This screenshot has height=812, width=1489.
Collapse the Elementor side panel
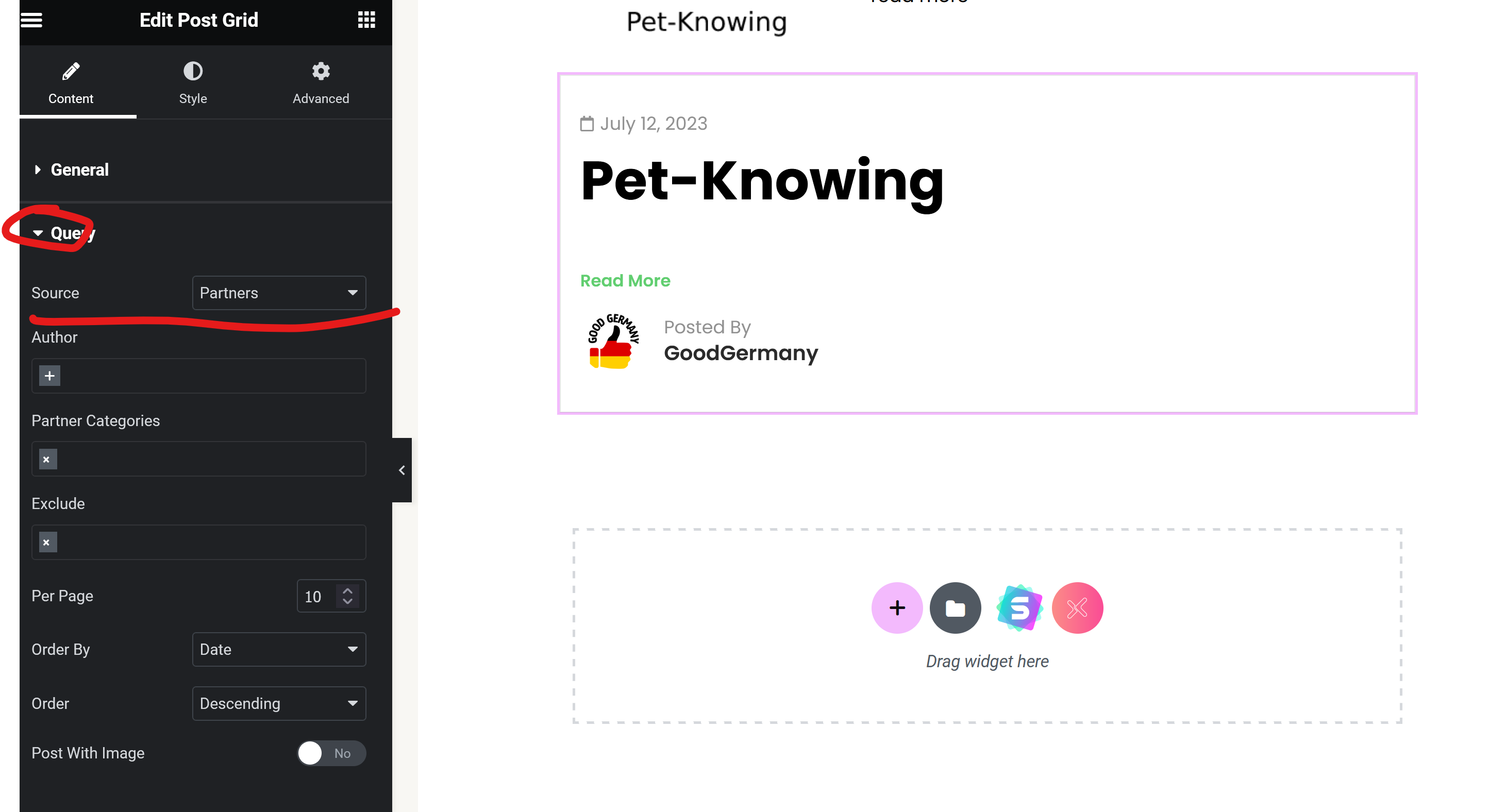pyautogui.click(x=401, y=470)
